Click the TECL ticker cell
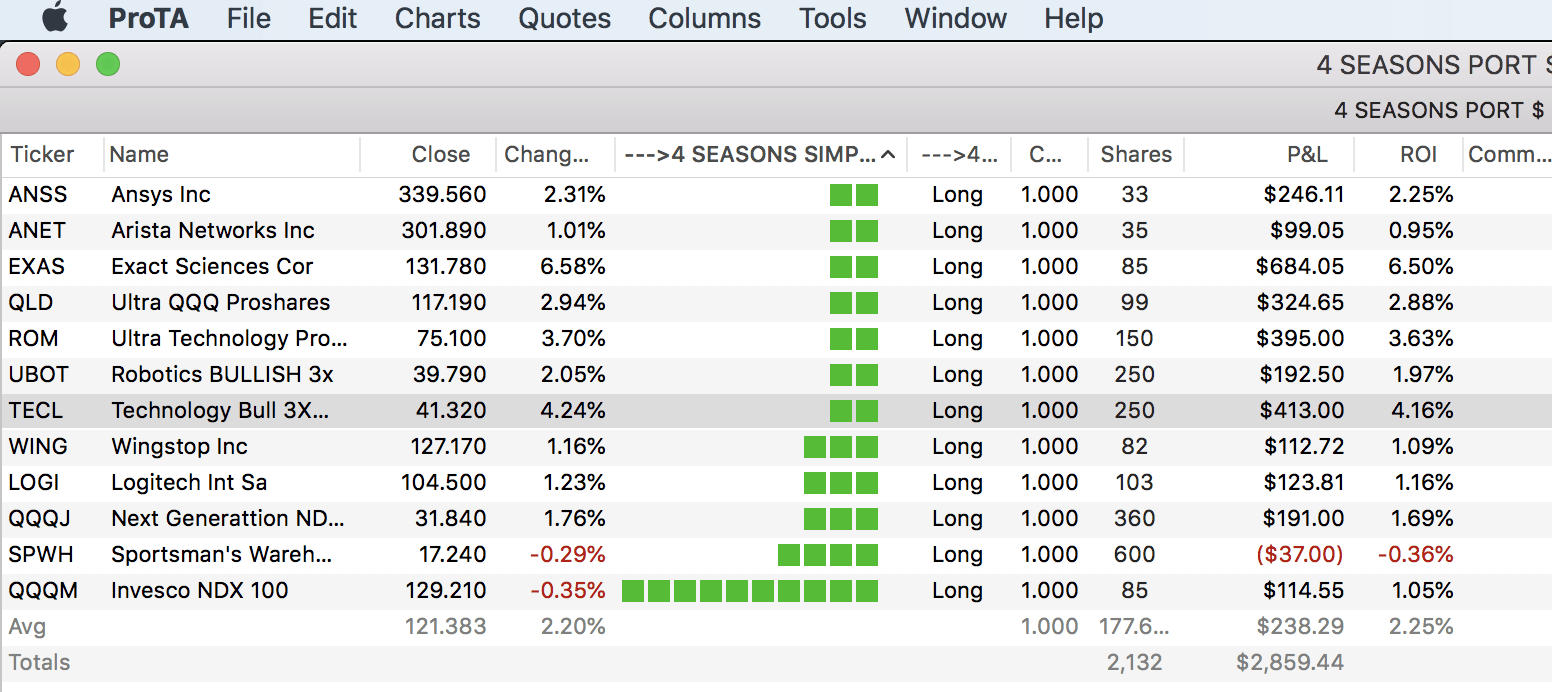 [36, 411]
